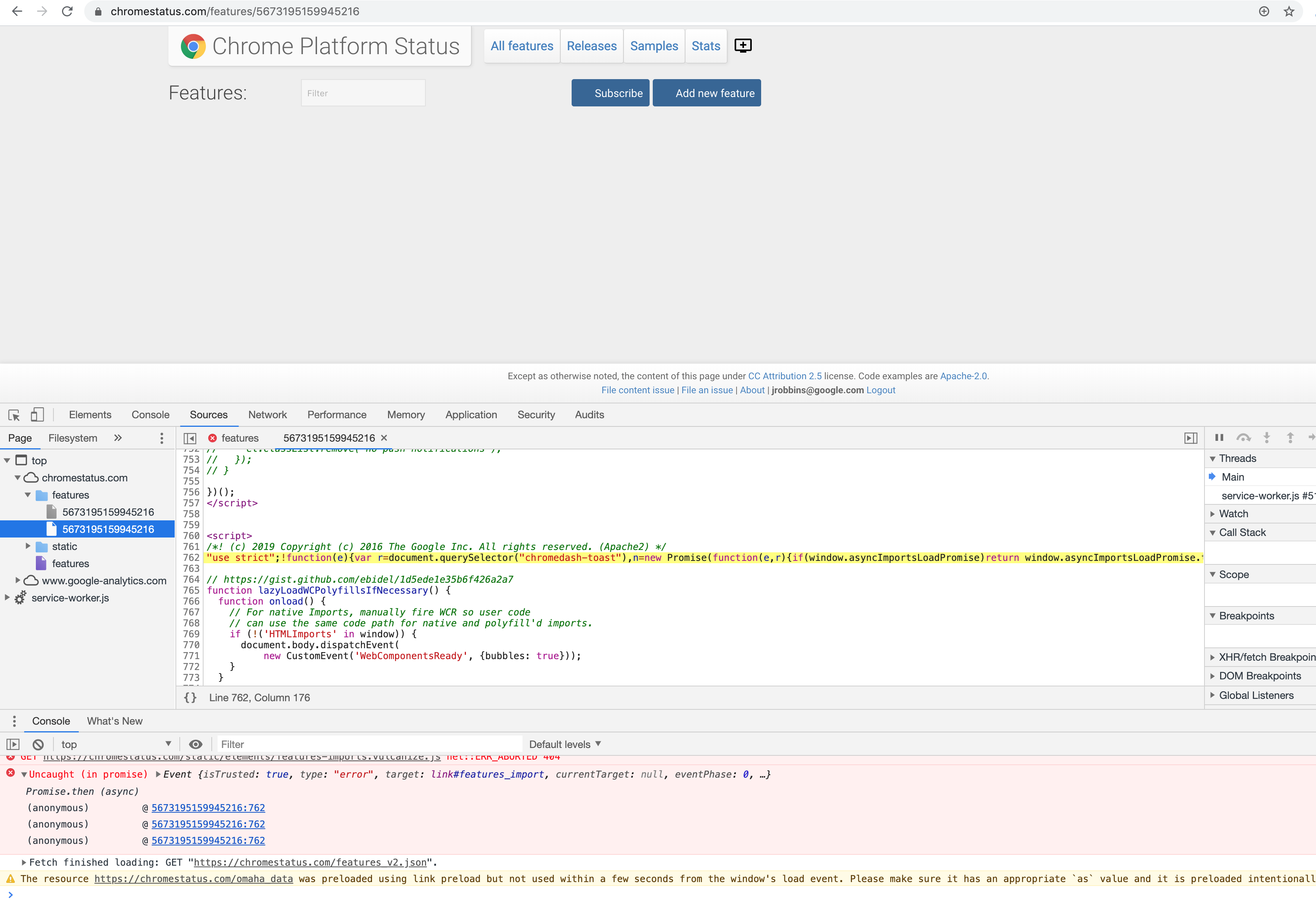Pretty print the source with braces icon

(191, 697)
